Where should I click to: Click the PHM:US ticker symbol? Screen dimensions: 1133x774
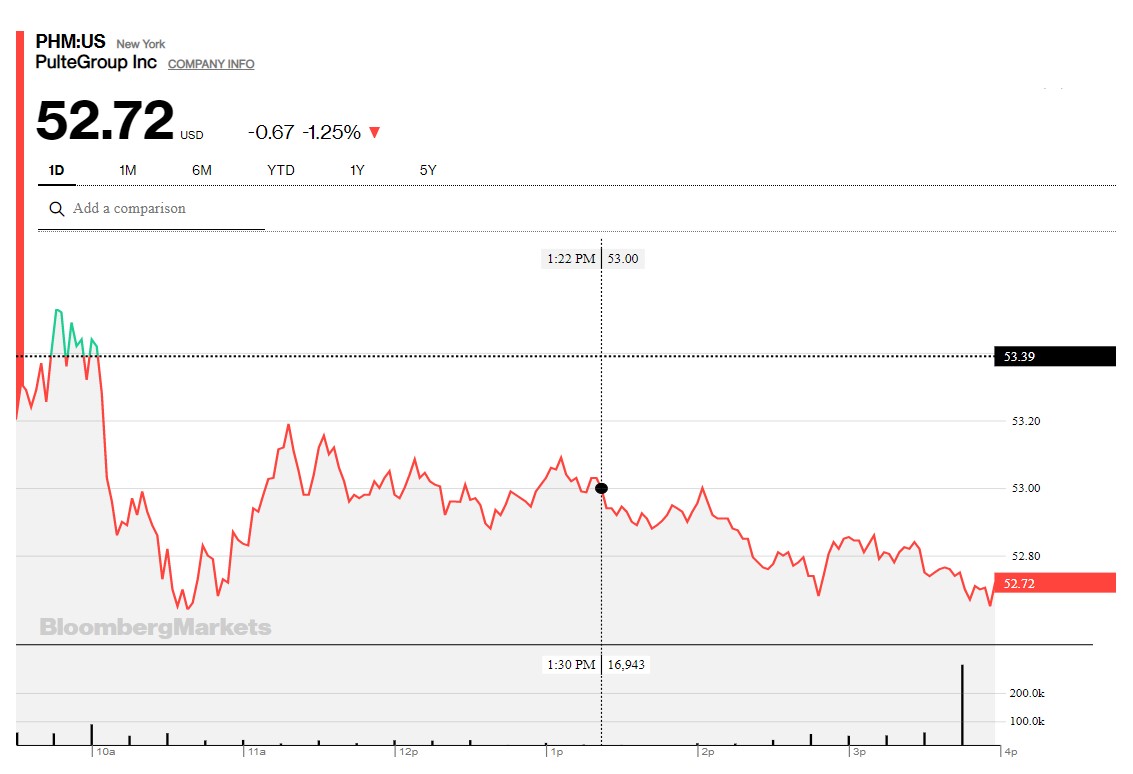click(x=70, y=42)
